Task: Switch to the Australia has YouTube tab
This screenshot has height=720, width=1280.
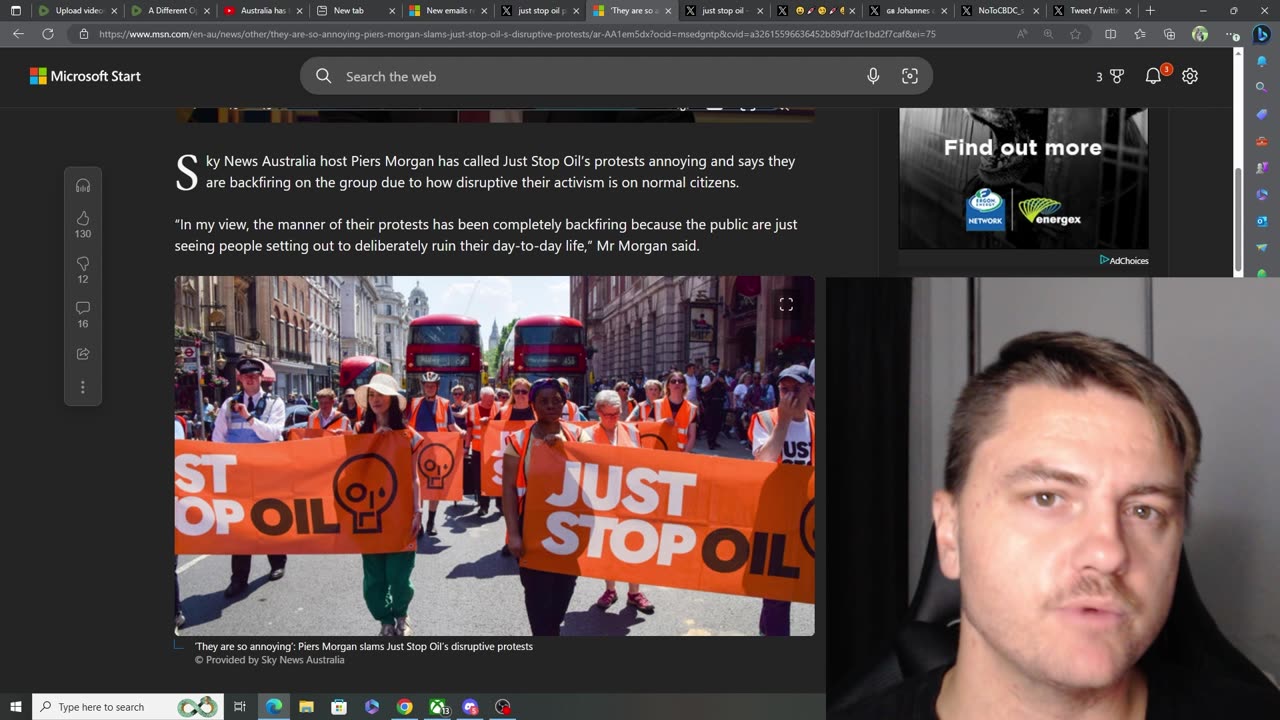Action: tap(263, 10)
